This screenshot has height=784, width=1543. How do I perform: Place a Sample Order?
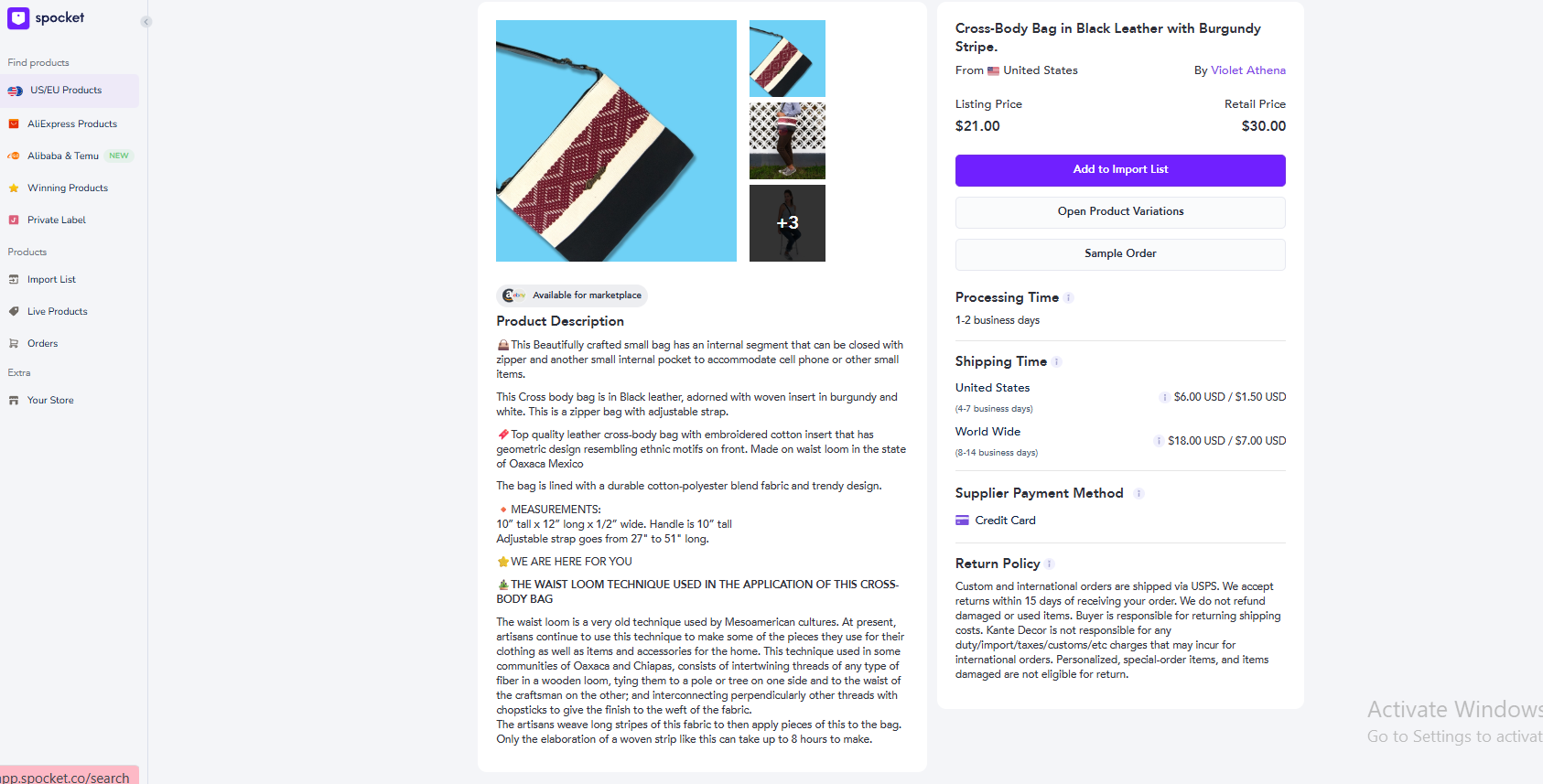tap(1120, 254)
